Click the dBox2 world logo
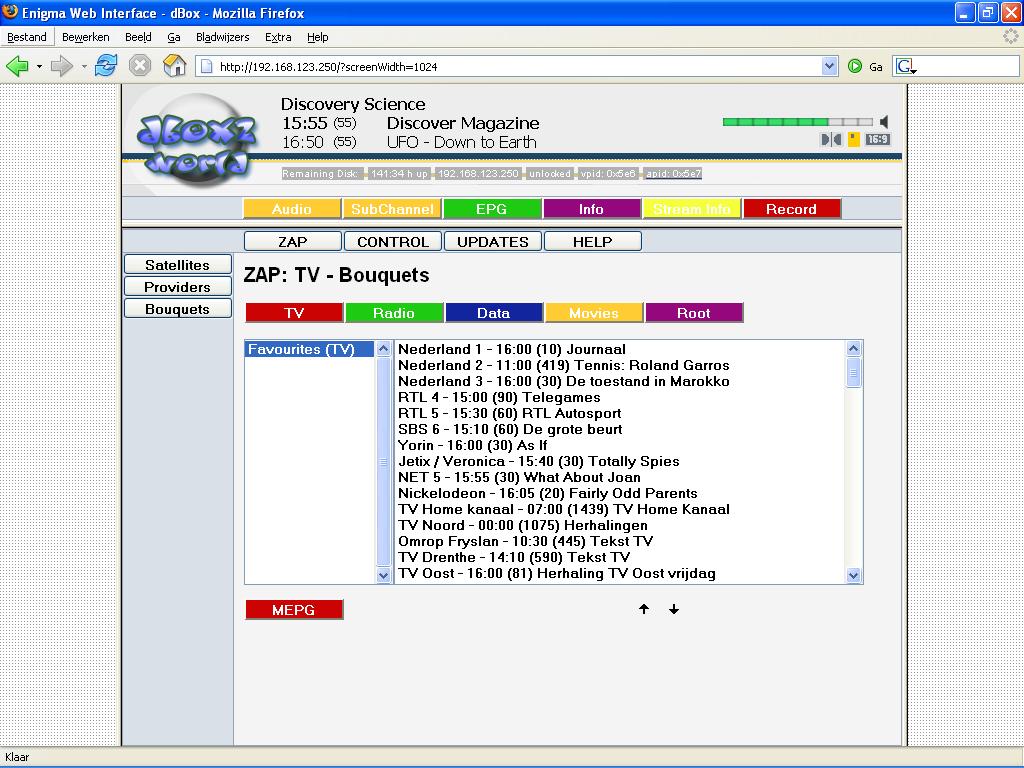1024x768 pixels. tap(196, 140)
